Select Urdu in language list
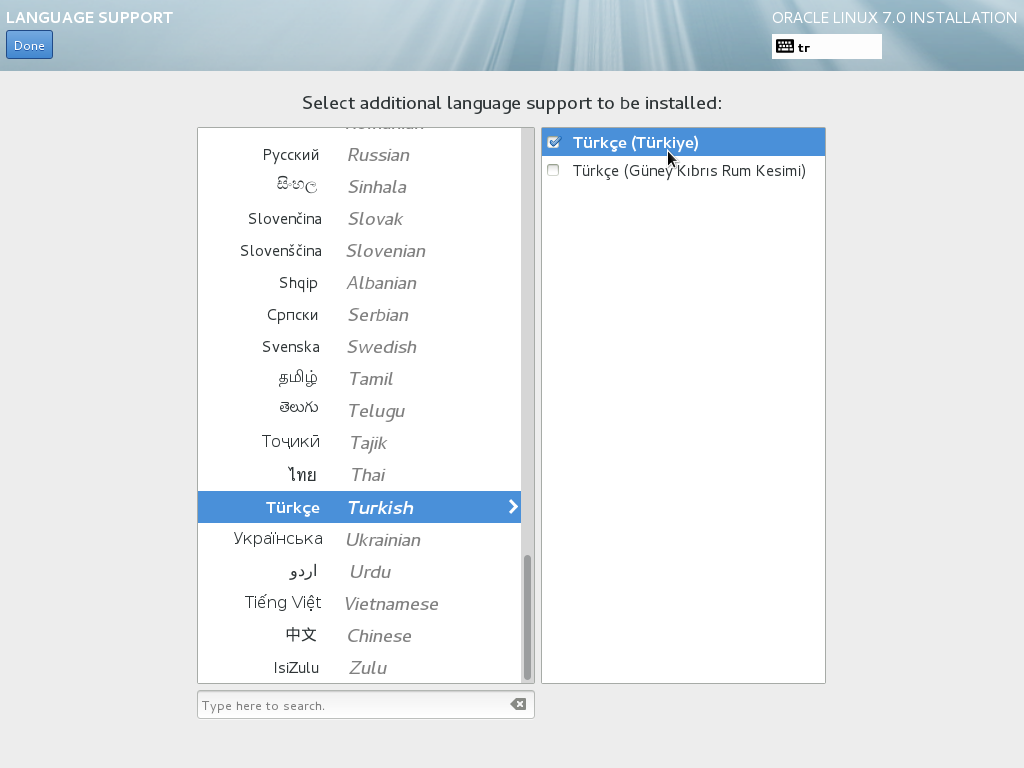 coord(359,572)
